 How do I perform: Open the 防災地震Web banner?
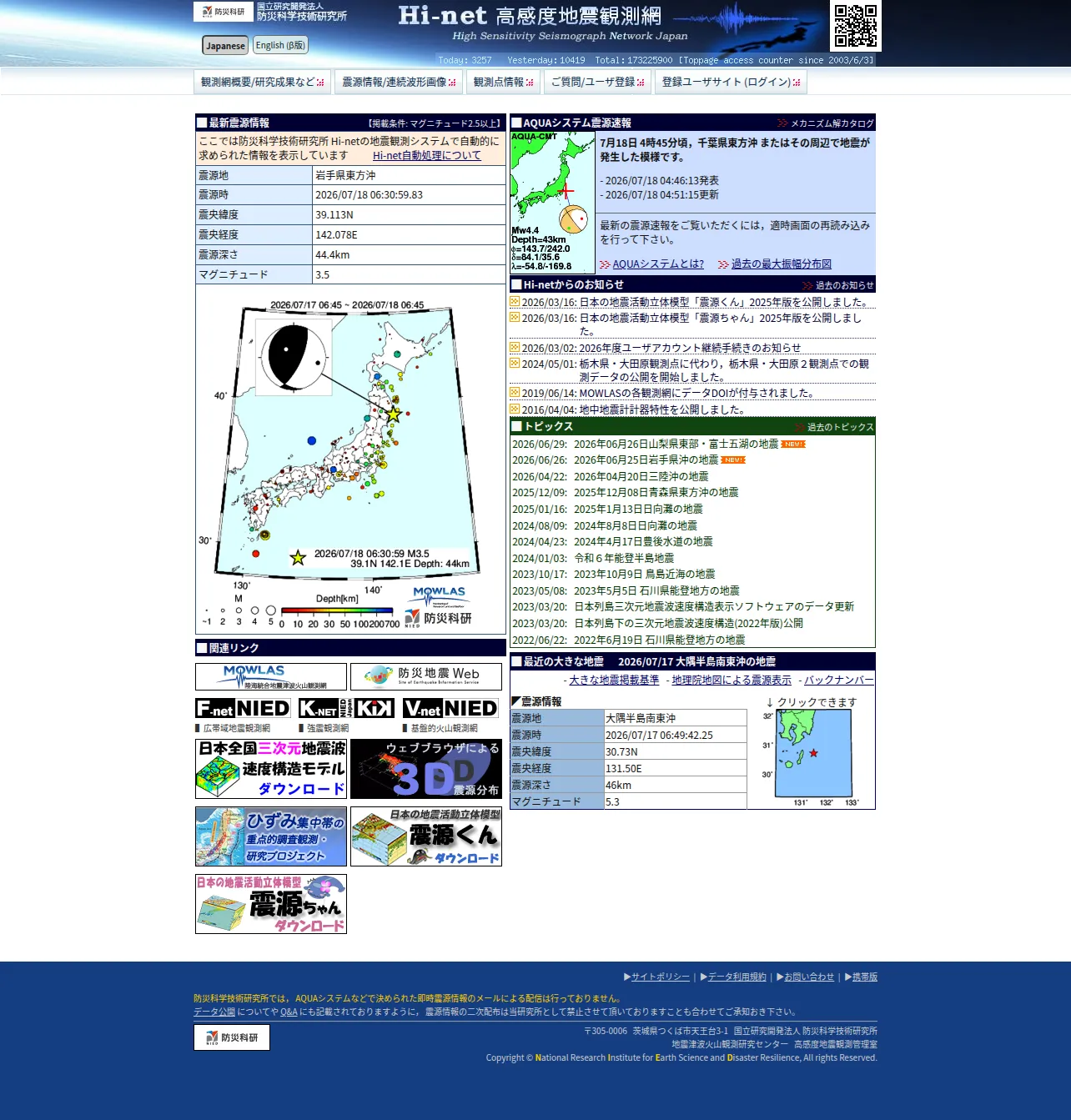(x=426, y=676)
